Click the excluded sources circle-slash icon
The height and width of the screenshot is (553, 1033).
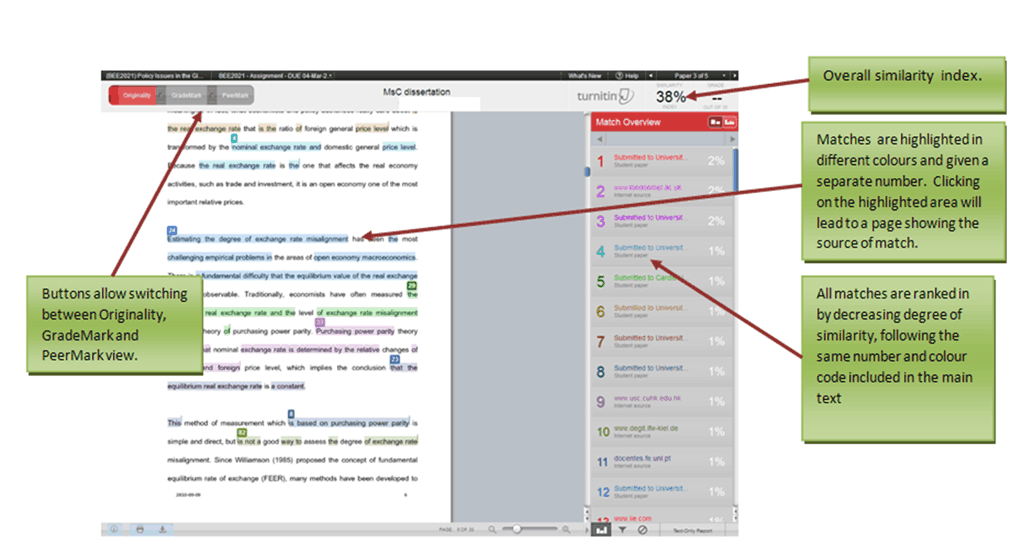coord(642,530)
